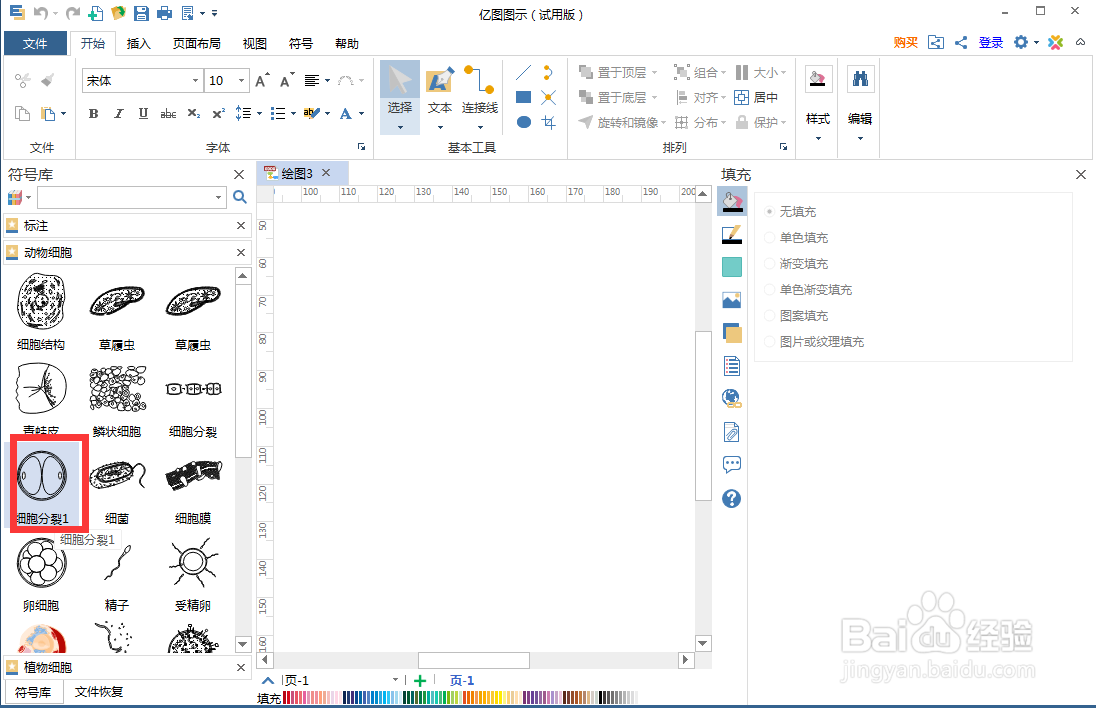Select the straight line tool
This screenshot has width=1096, height=708.
523,72
